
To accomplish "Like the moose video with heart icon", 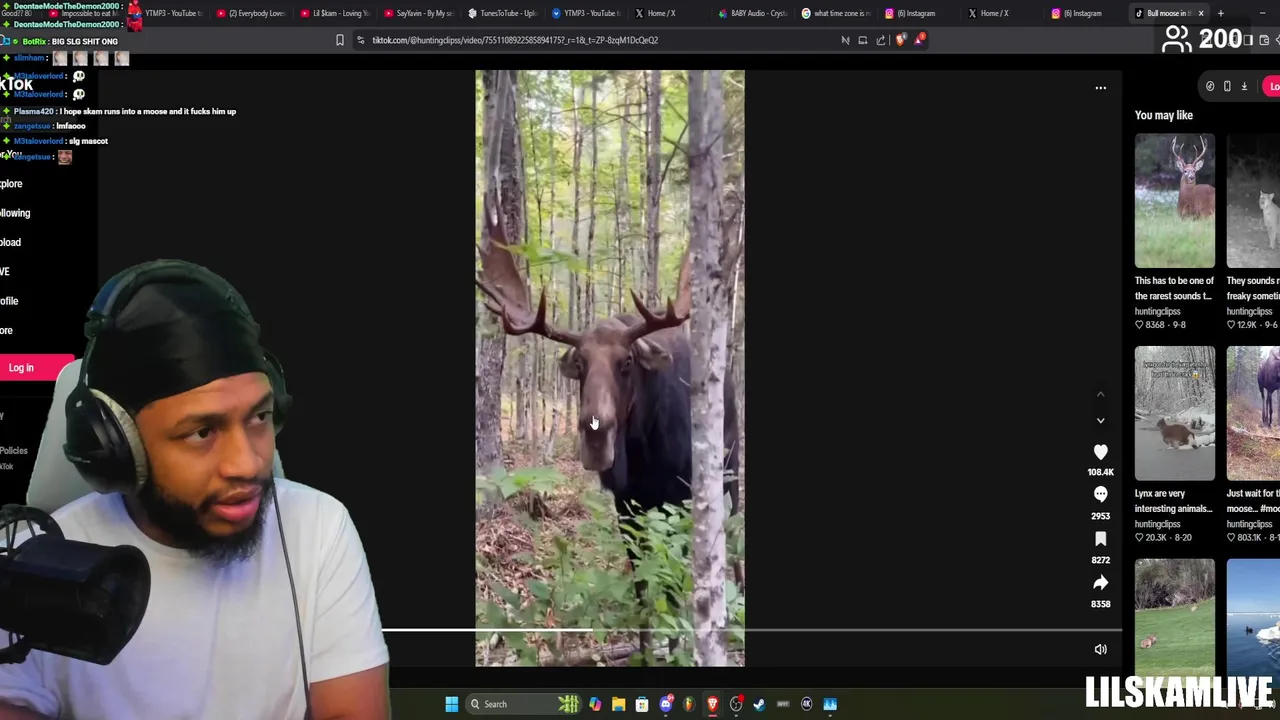I will 1100,452.
